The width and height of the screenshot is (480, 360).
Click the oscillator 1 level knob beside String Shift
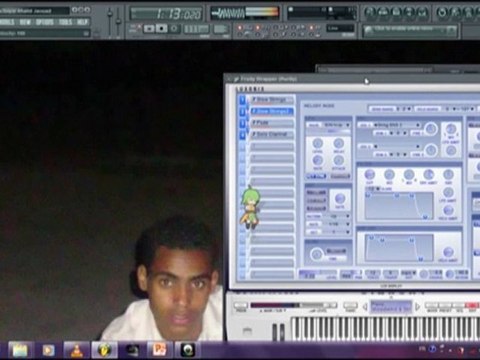tap(431, 128)
